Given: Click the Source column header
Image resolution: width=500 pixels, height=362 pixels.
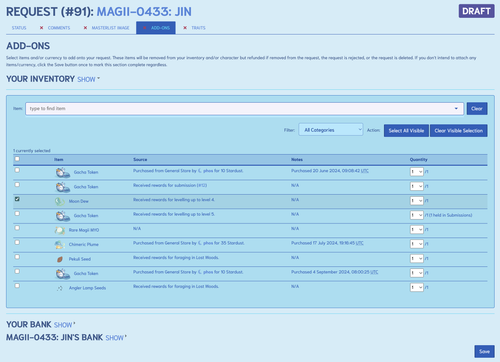Looking at the screenshot, I should [x=140, y=160].
